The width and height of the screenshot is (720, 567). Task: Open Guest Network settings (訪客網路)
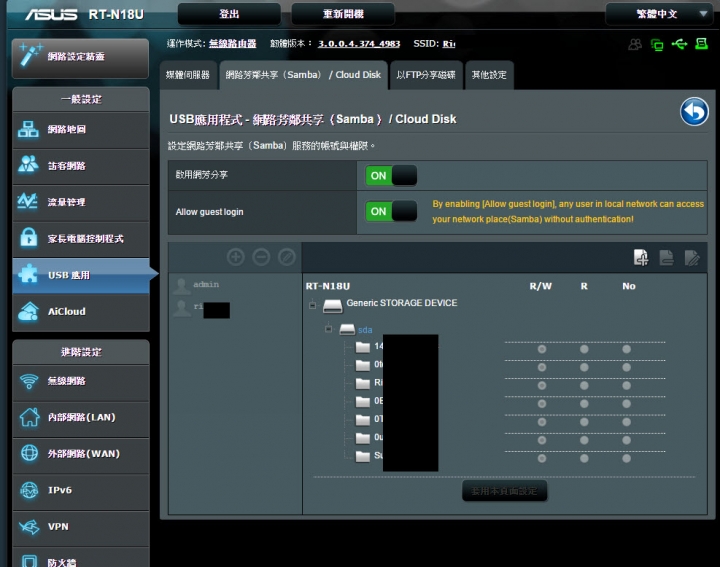(81, 166)
